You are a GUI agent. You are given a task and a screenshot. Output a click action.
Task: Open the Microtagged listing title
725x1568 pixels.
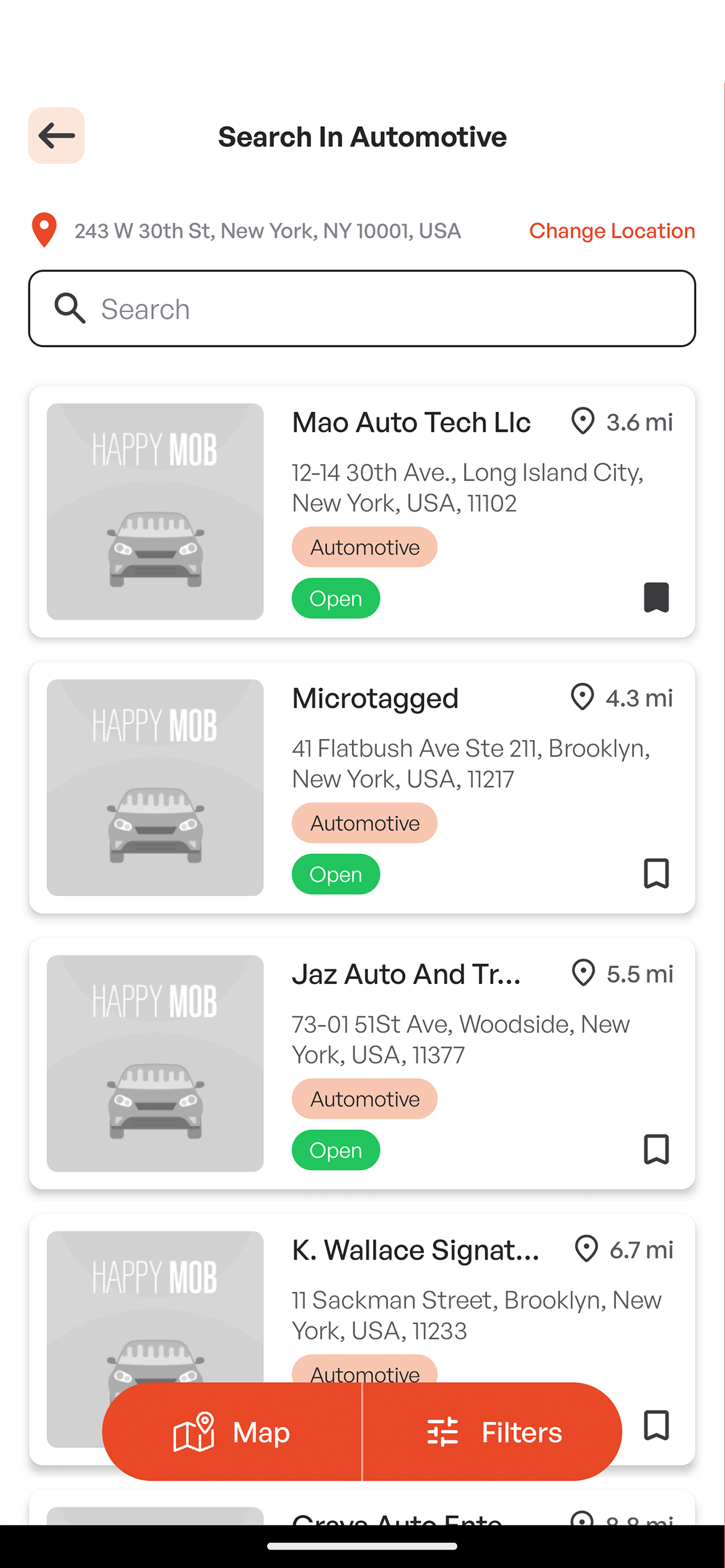(x=376, y=699)
